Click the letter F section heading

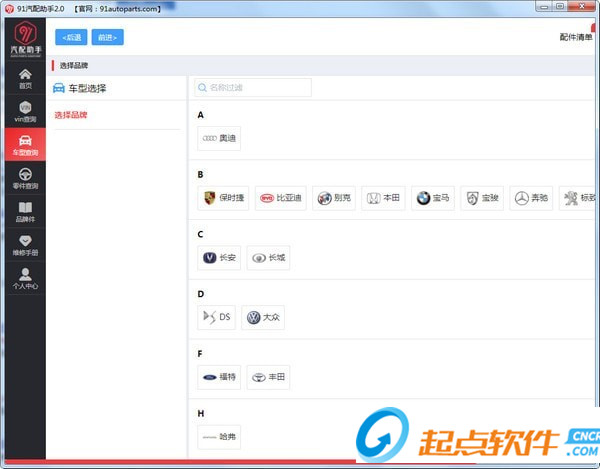tap(200, 353)
